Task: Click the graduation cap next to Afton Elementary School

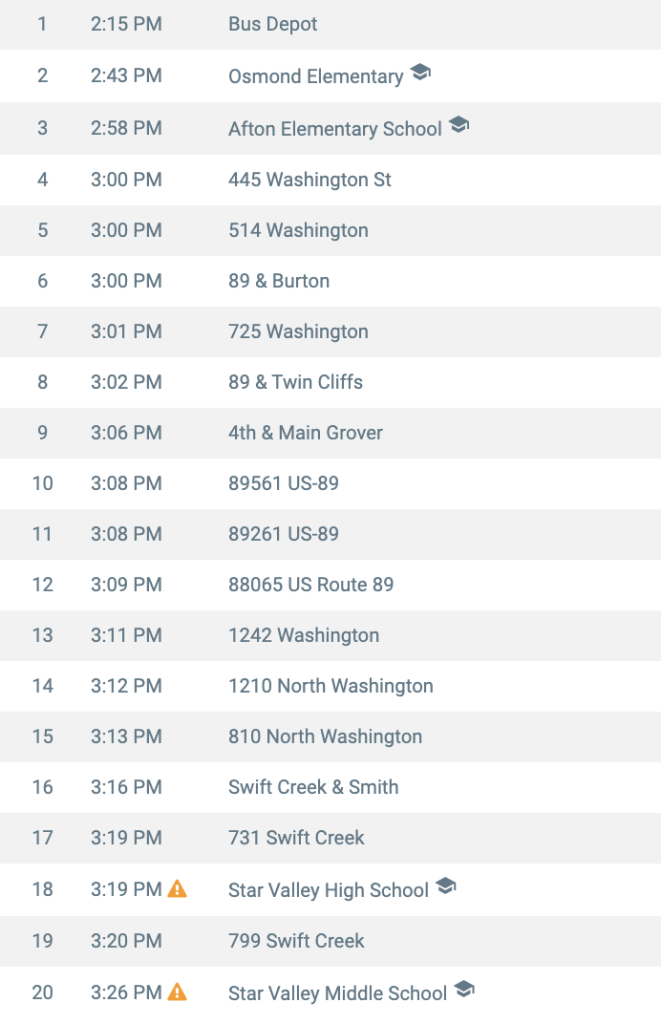Action: point(459,126)
